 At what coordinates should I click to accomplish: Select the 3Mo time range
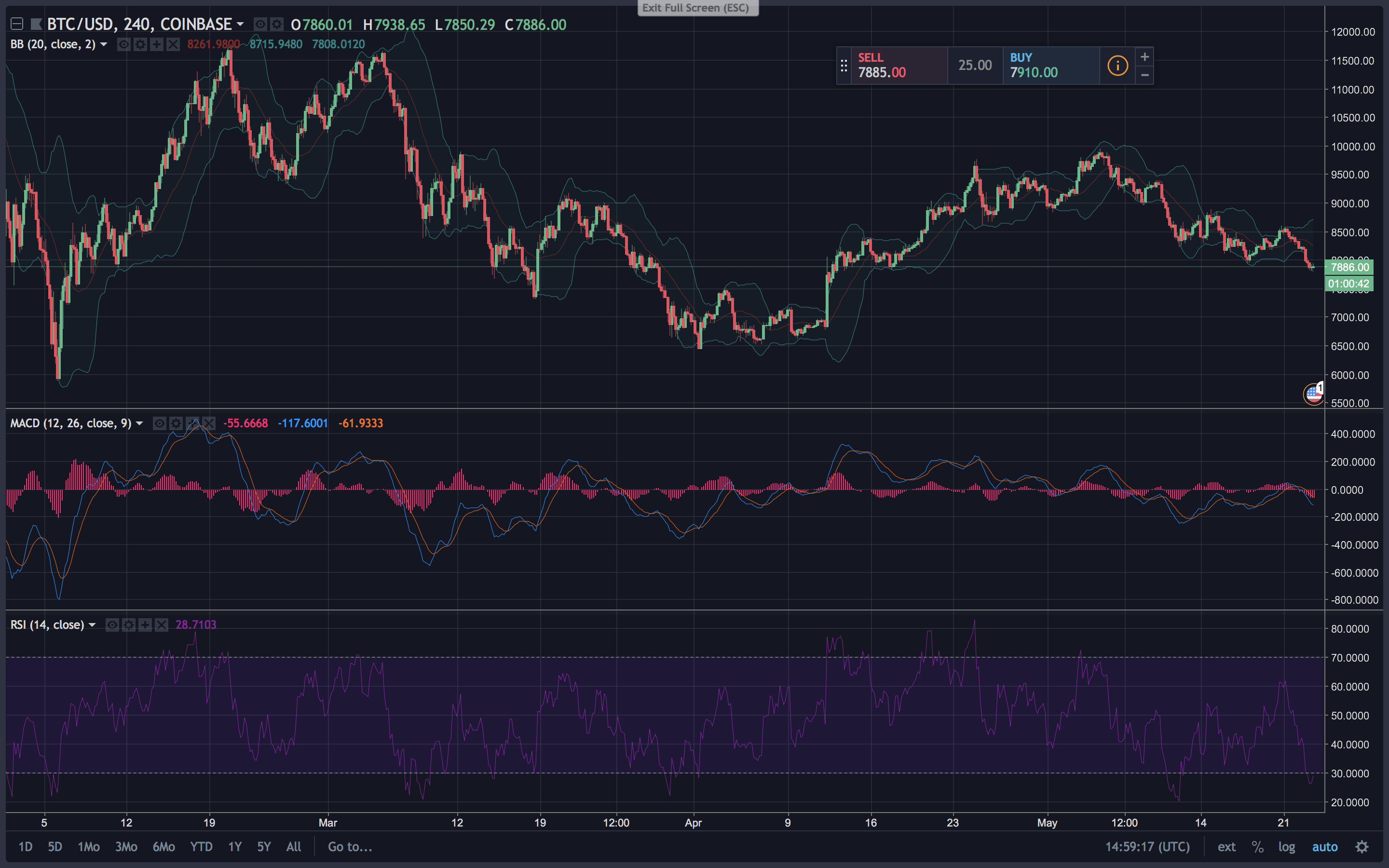[x=126, y=847]
